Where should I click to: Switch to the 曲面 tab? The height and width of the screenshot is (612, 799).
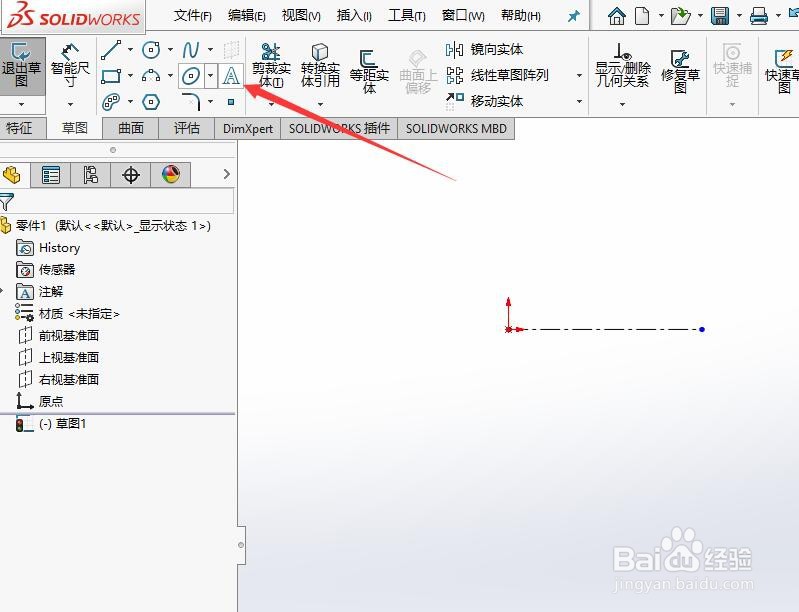point(130,128)
